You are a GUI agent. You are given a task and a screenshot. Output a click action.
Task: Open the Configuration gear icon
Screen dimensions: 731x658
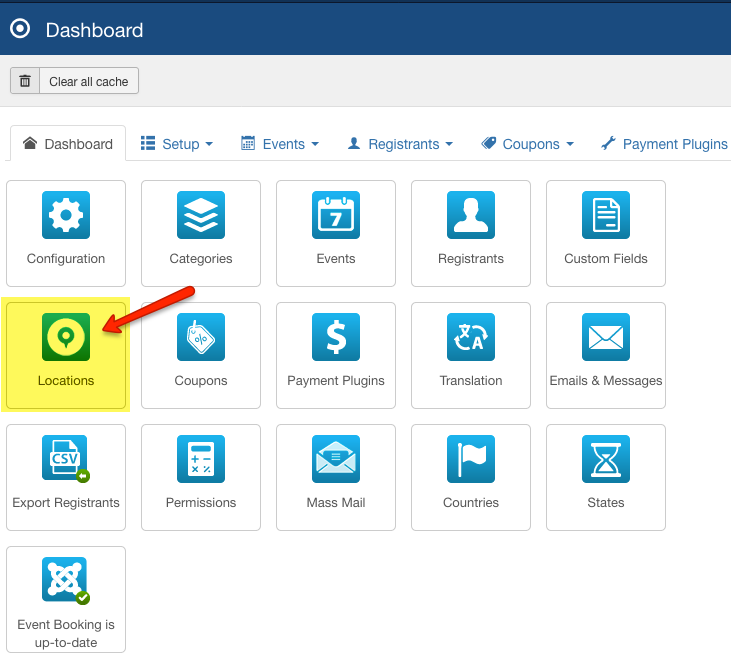(x=66, y=216)
